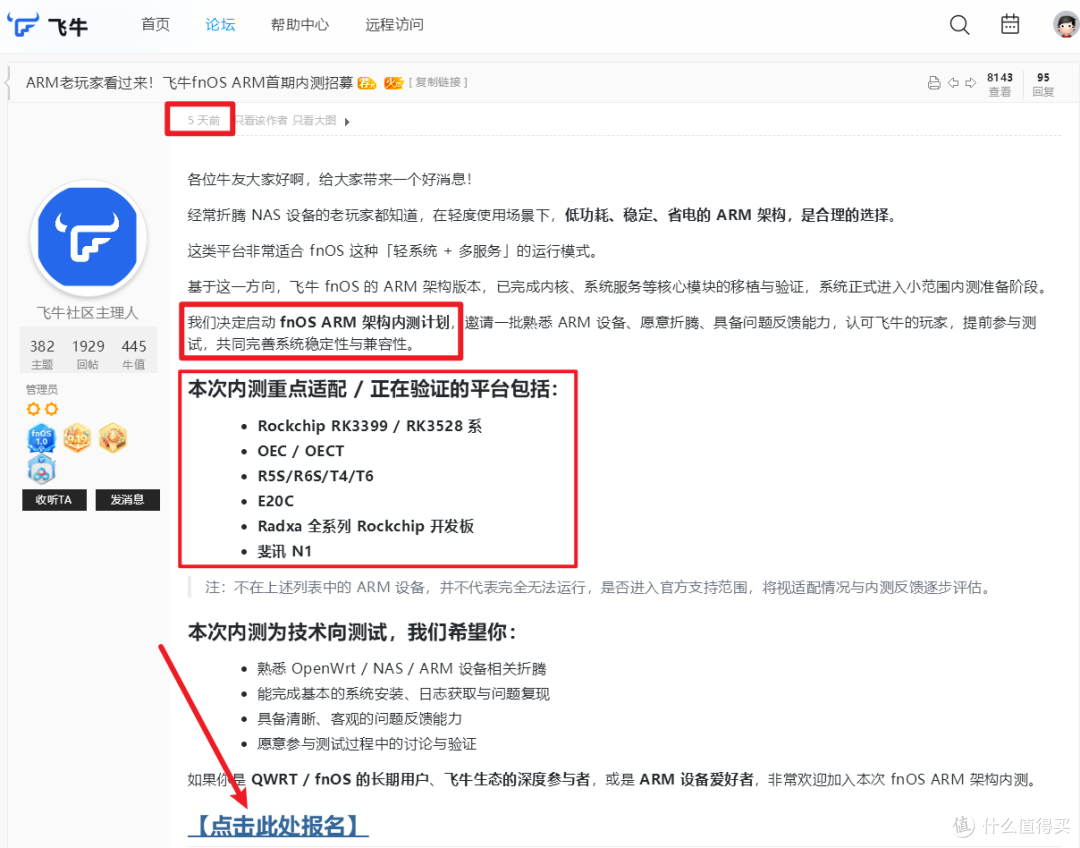Click the 8143 查看 view count
1080x848 pixels.
pos(999,84)
